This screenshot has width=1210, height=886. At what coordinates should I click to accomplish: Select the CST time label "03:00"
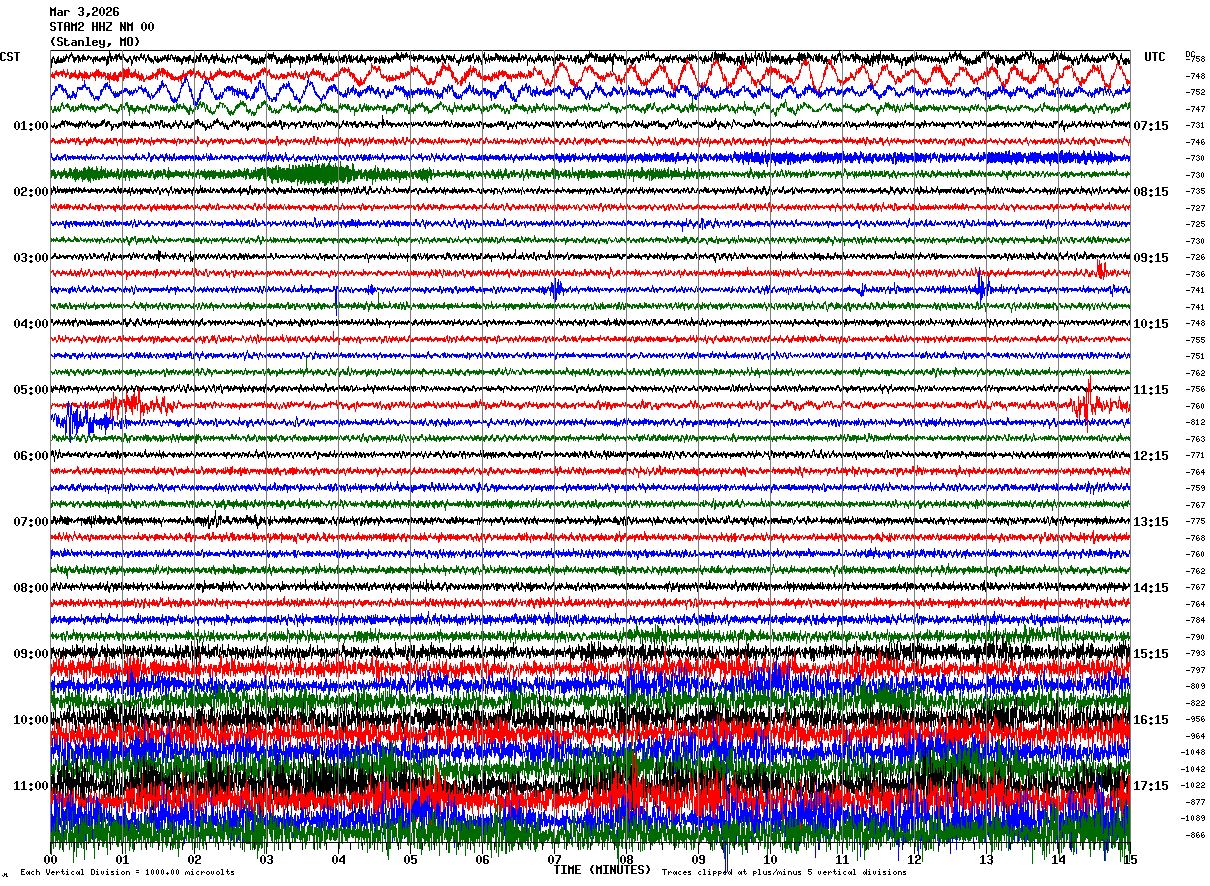(x=31, y=258)
